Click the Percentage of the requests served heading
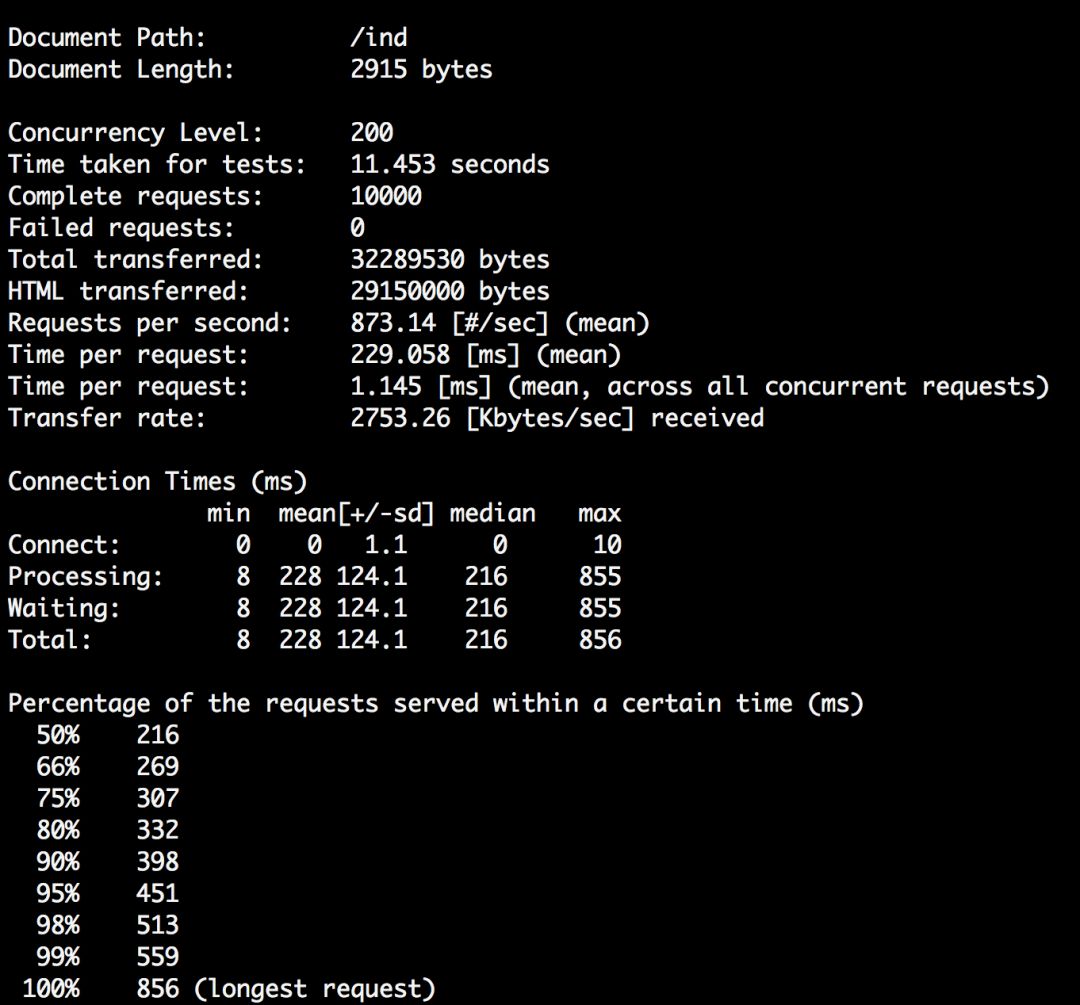This screenshot has width=1080, height=1005. point(435,703)
